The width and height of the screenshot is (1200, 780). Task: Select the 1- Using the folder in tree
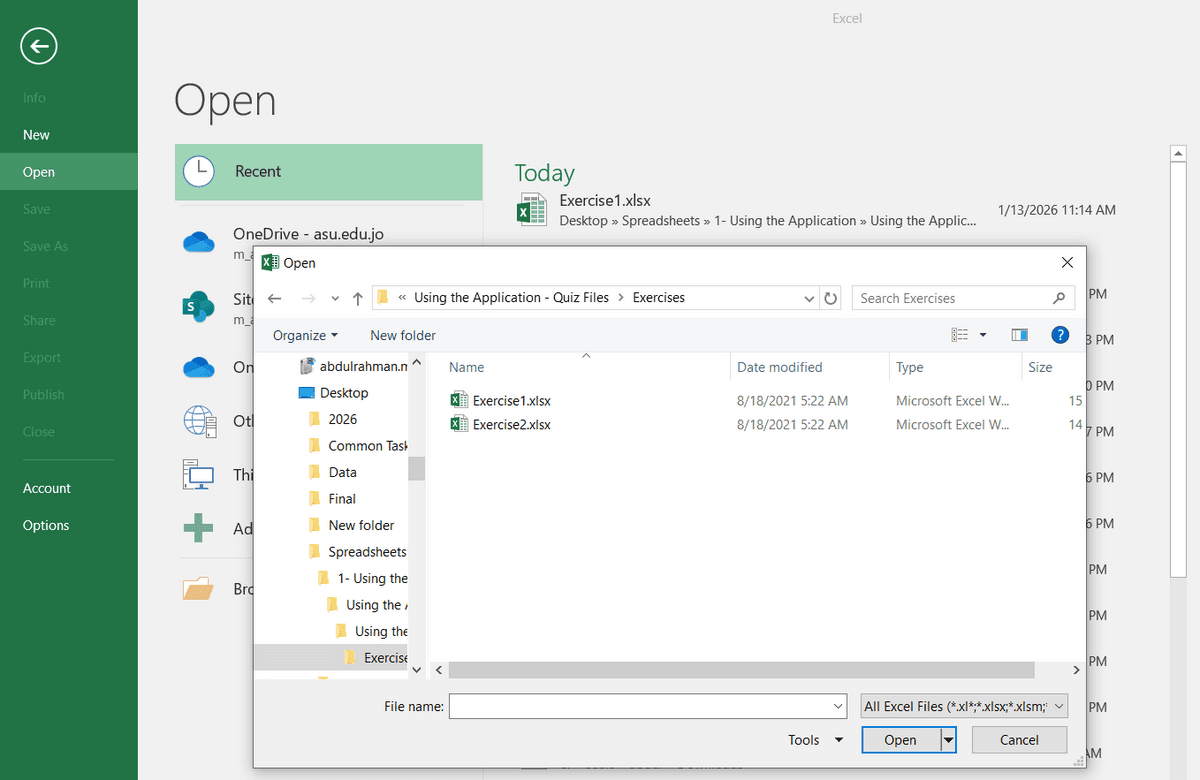372,578
